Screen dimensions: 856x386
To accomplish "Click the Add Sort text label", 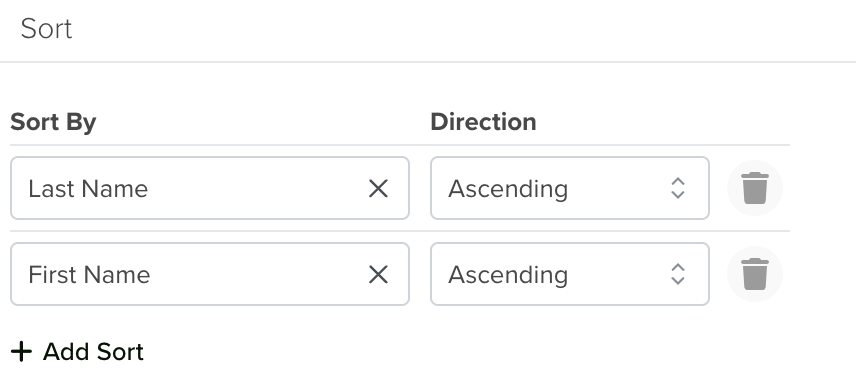I will [x=93, y=352].
